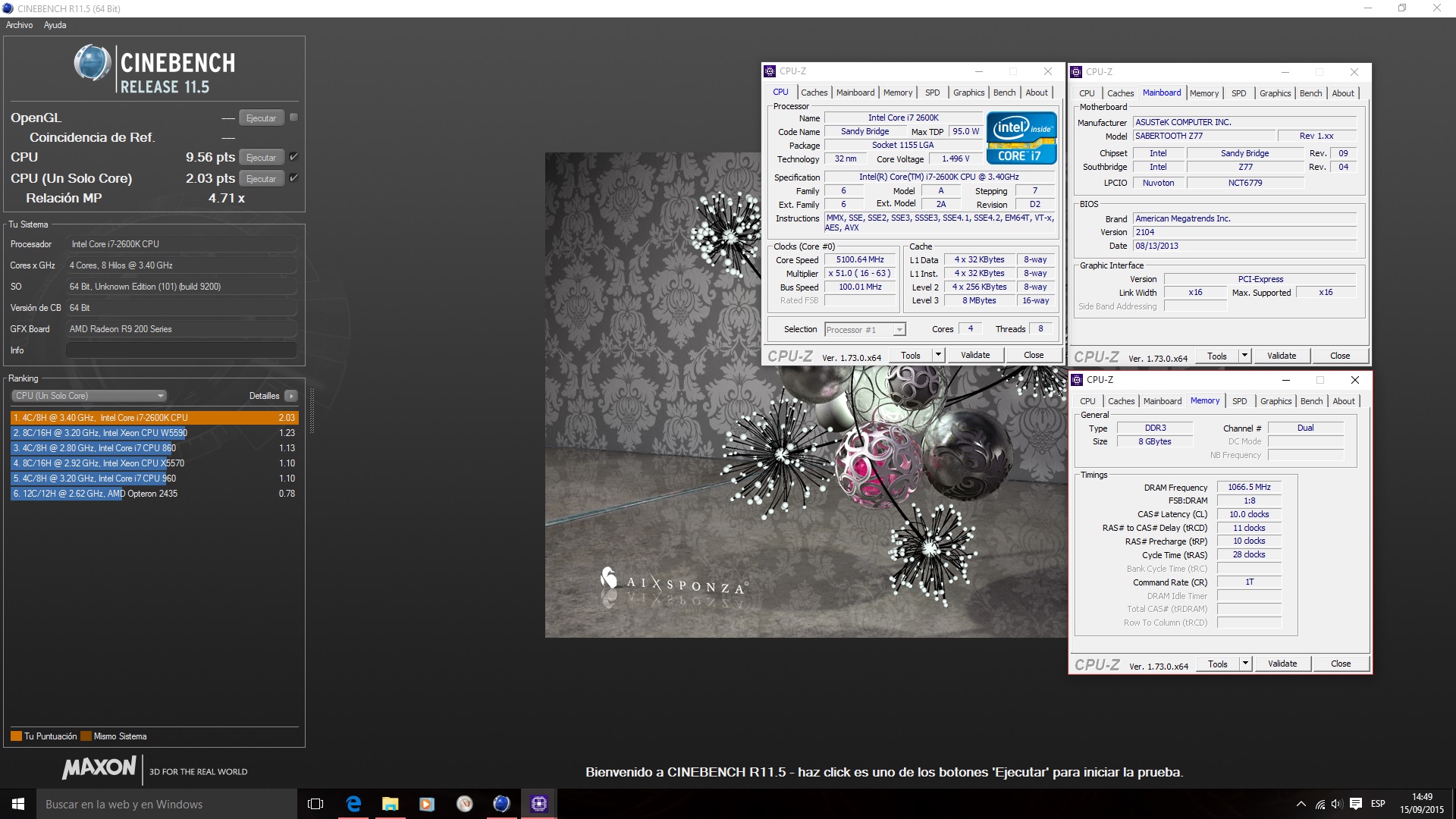Open Caches tab in first CPU-Z window
Image resolution: width=1456 pixels, height=819 pixels.
(x=814, y=93)
